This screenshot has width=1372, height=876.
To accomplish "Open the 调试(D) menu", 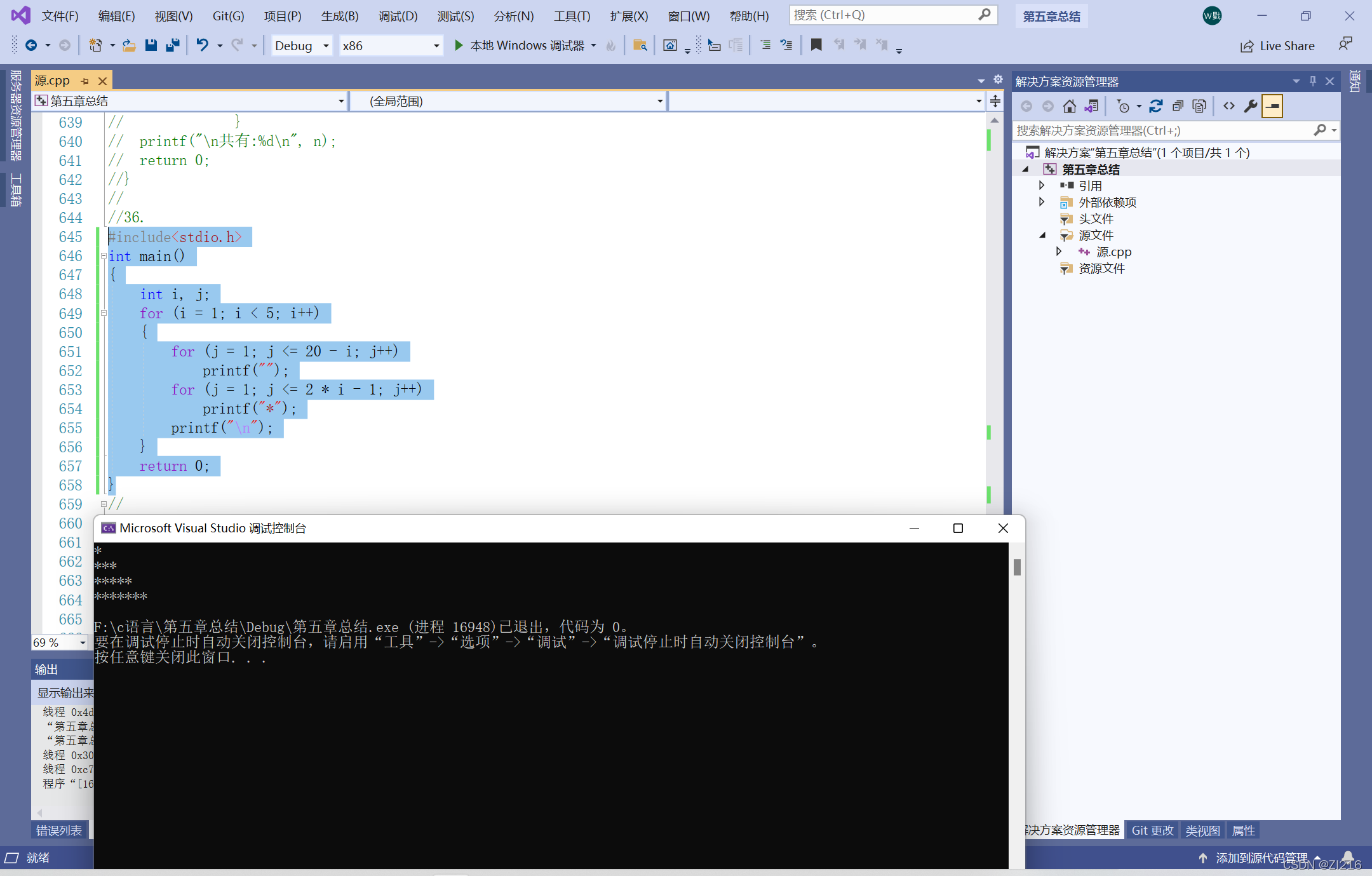I will [398, 16].
